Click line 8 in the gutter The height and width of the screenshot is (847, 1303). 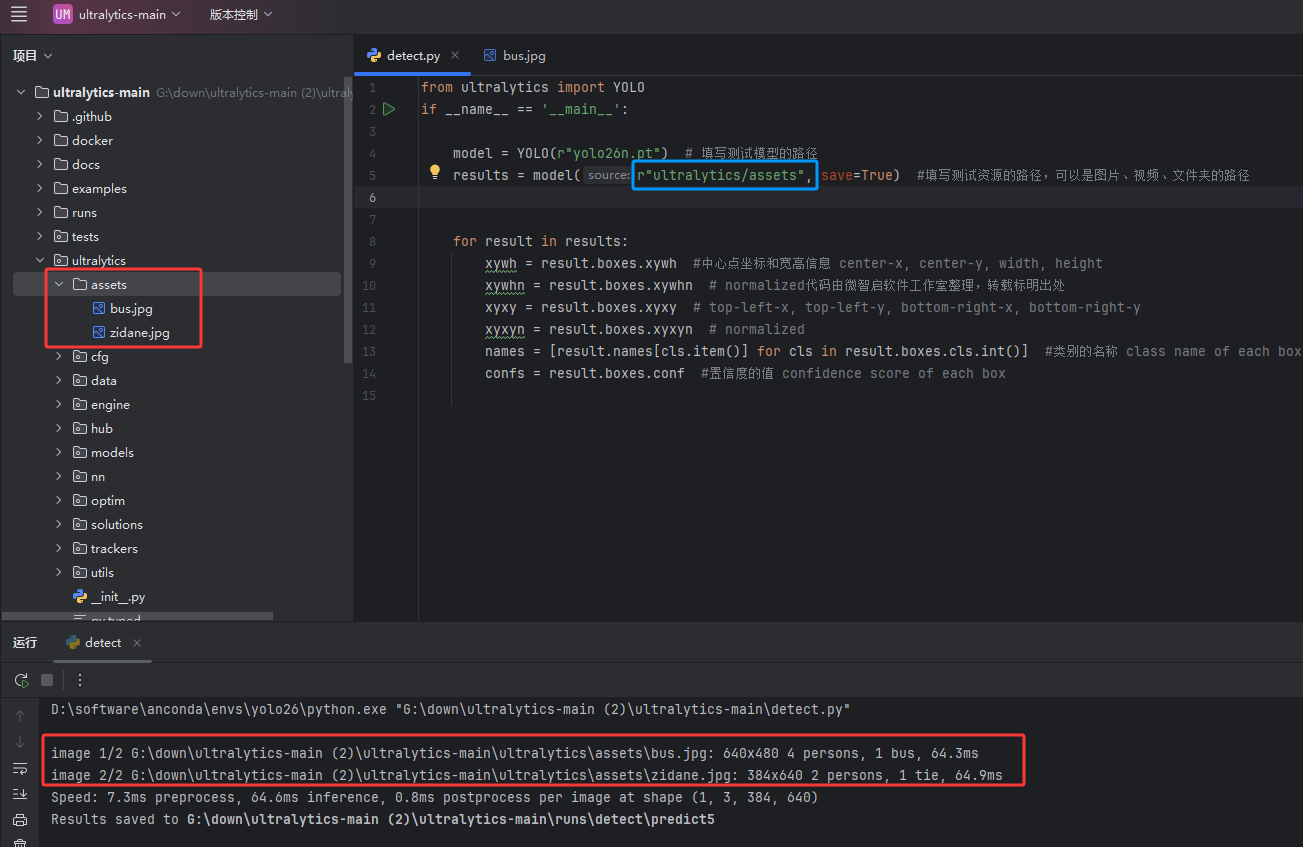click(371, 241)
